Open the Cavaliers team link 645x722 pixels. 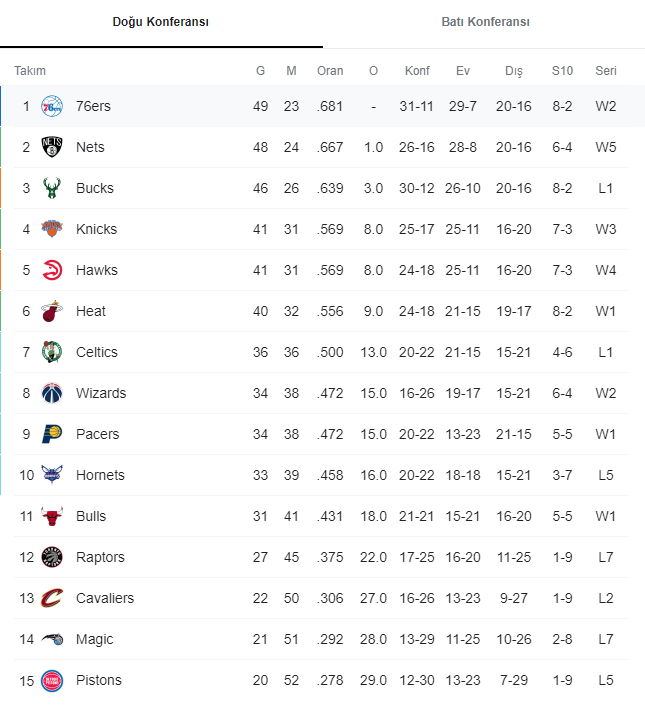(x=105, y=598)
